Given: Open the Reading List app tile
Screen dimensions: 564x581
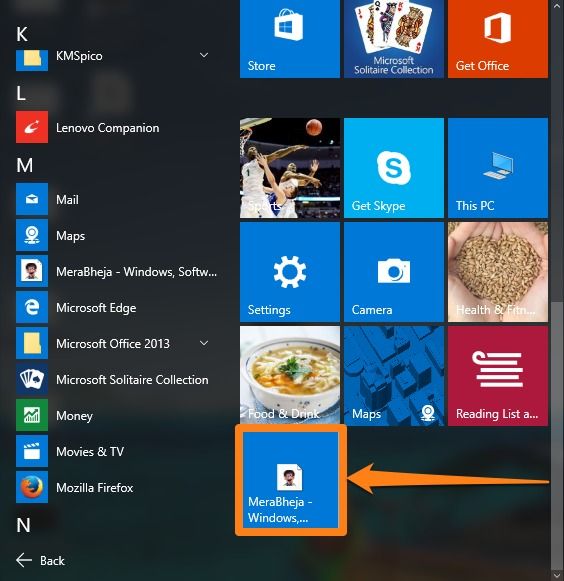Looking at the screenshot, I should (x=498, y=376).
